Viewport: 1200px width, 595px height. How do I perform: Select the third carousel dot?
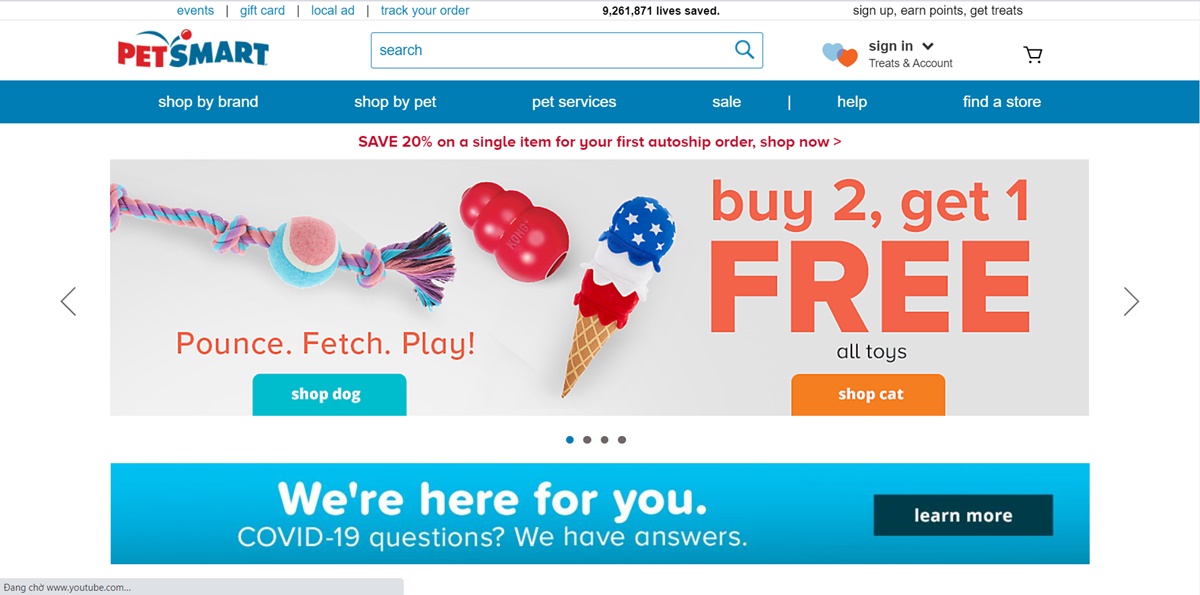pyautogui.click(x=604, y=440)
